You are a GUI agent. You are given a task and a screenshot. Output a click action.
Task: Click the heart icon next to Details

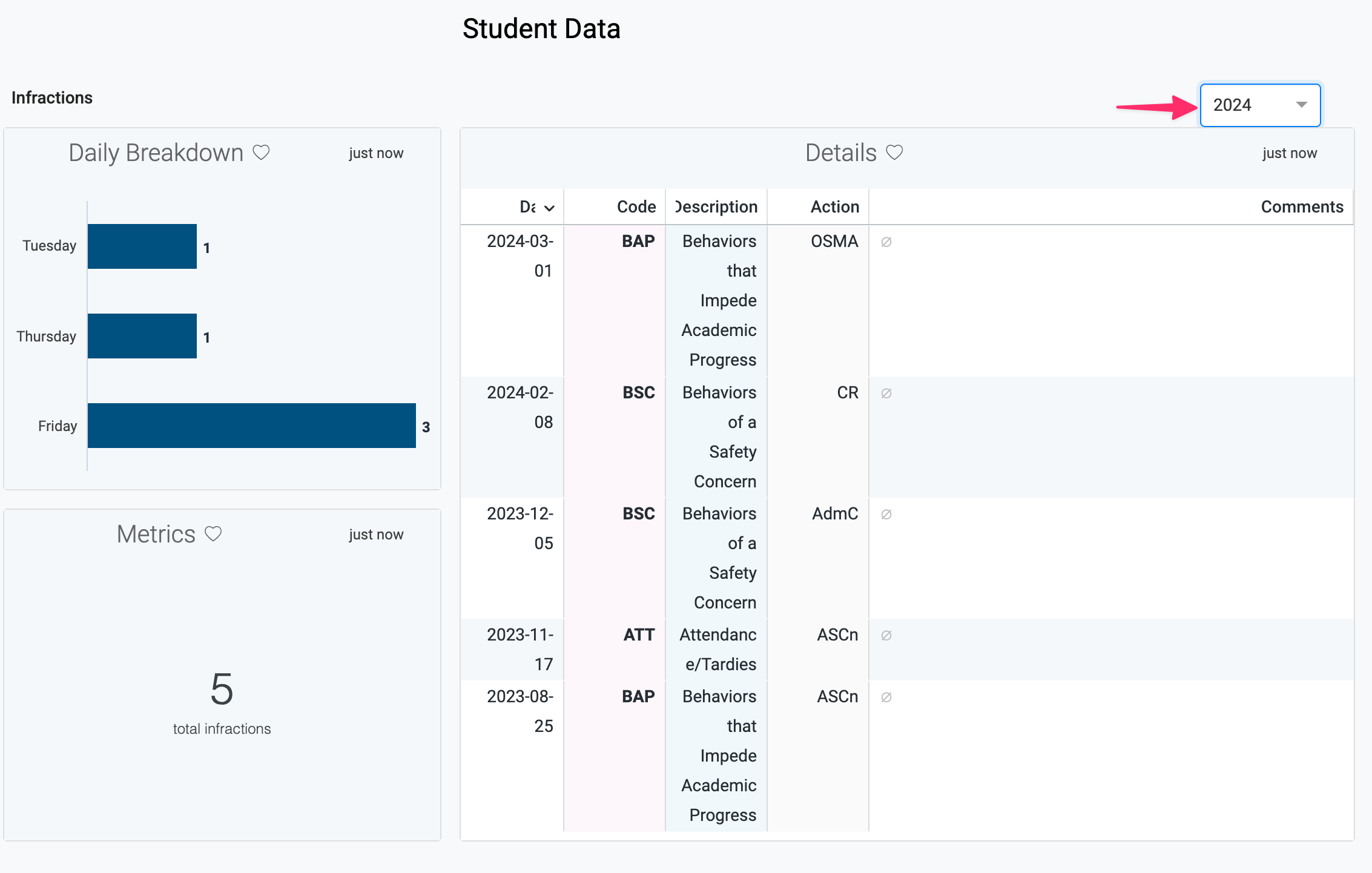click(x=894, y=153)
